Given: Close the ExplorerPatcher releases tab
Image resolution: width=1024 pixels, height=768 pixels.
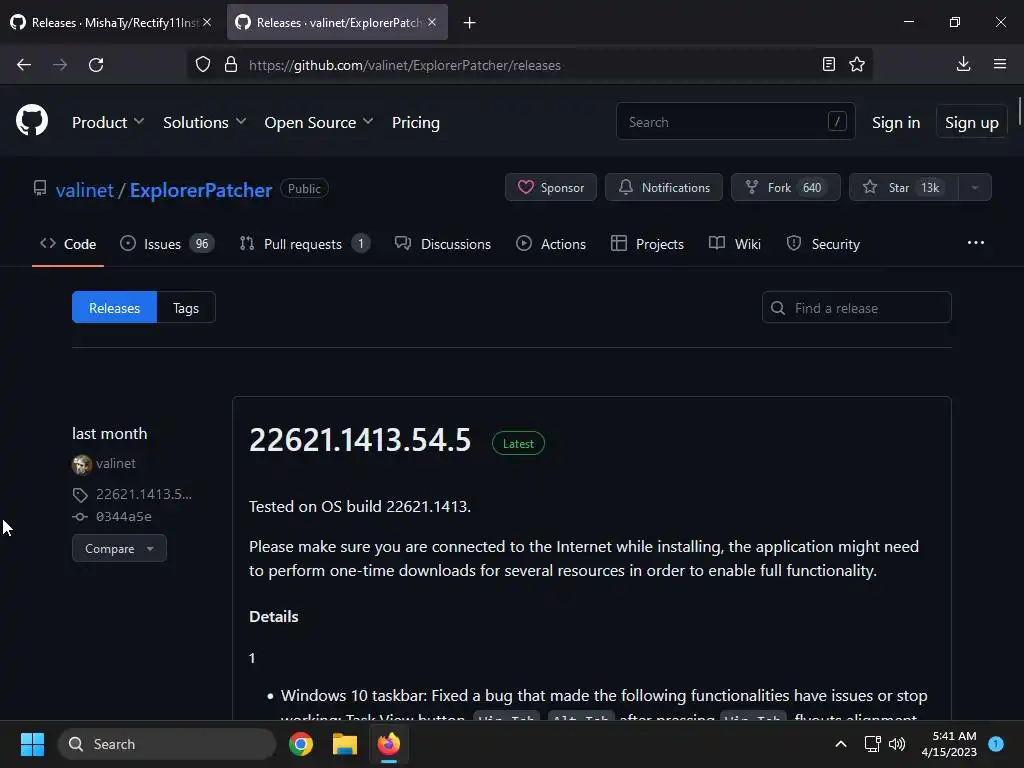Looking at the screenshot, I should [432, 22].
